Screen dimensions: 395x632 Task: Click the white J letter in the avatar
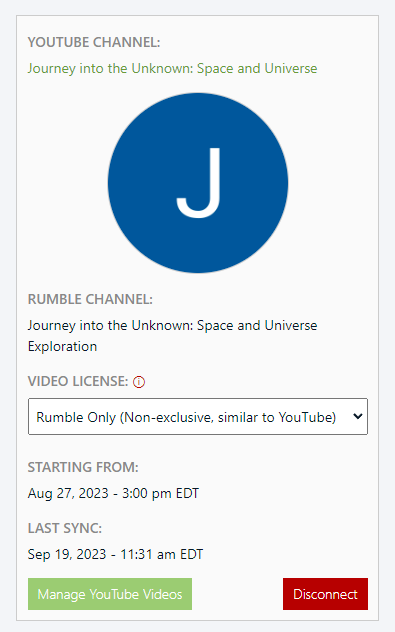198,183
